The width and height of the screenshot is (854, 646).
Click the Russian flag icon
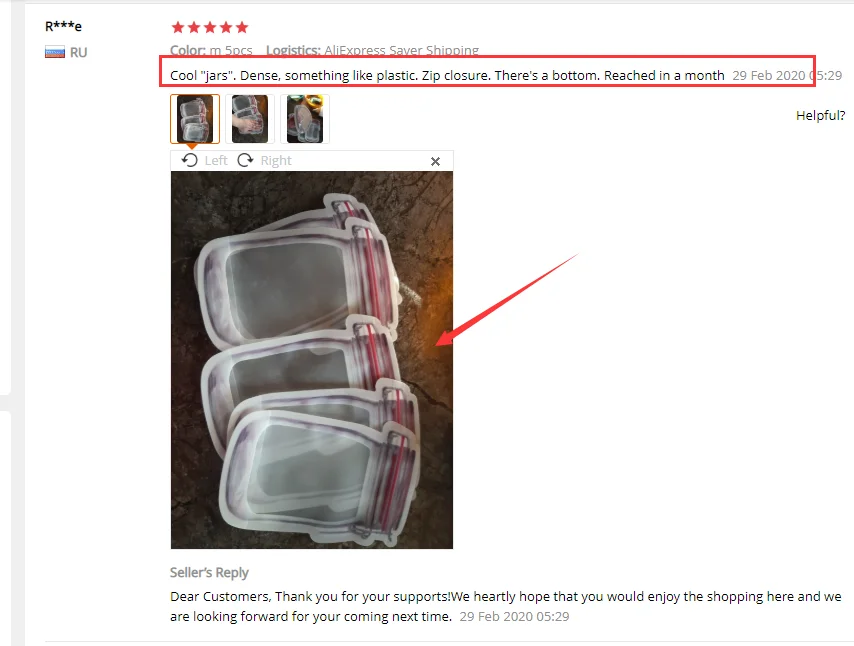[x=54, y=52]
